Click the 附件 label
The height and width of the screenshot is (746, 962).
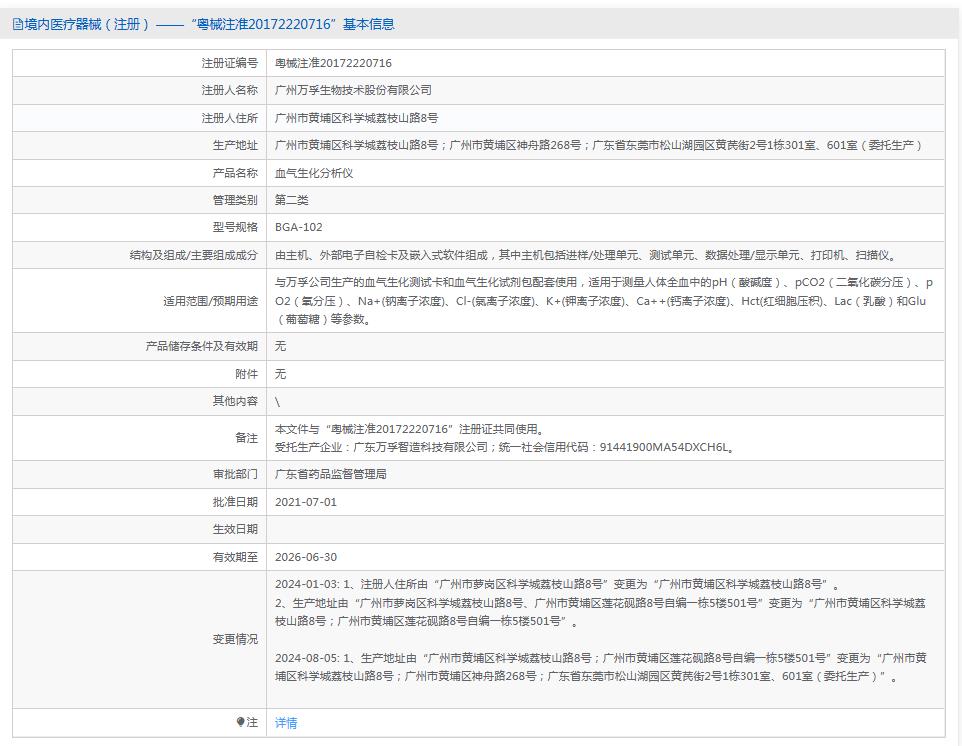(247, 374)
